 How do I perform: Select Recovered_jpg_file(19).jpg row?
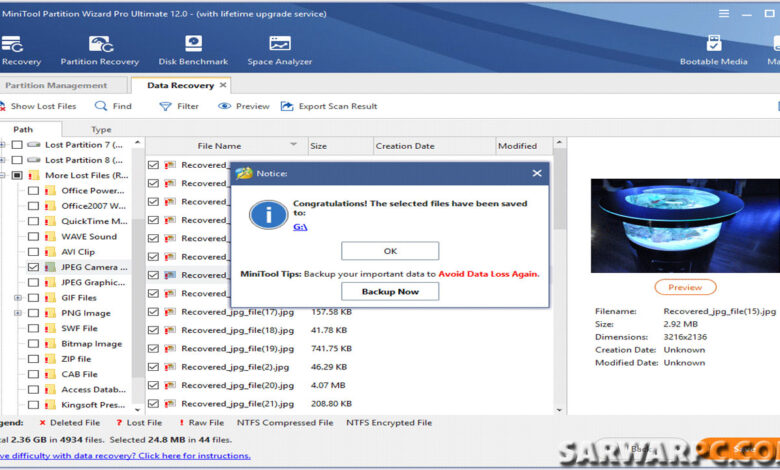pyautogui.click(x=349, y=348)
